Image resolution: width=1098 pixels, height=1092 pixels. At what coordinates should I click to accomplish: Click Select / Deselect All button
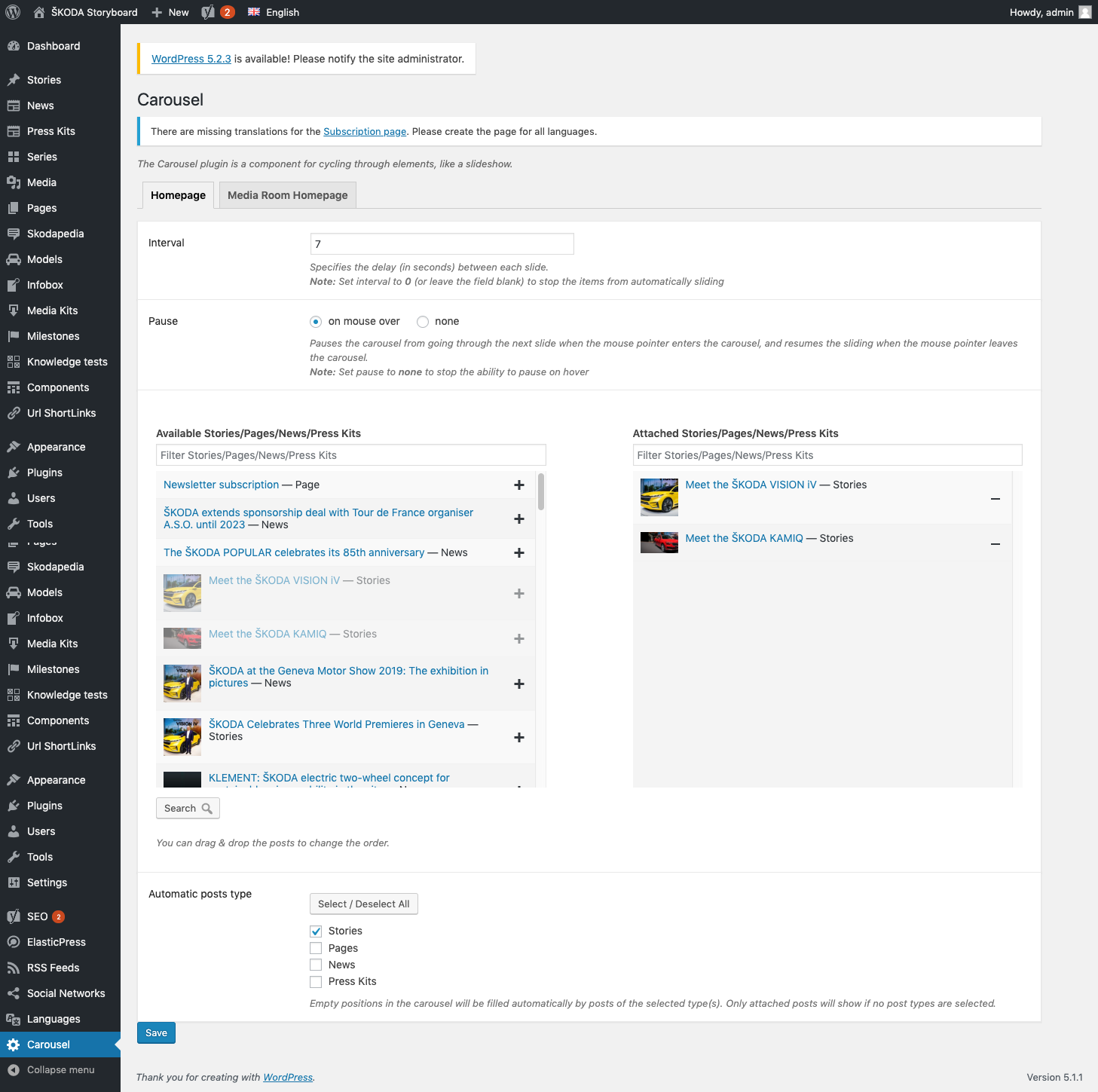[363, 904]
